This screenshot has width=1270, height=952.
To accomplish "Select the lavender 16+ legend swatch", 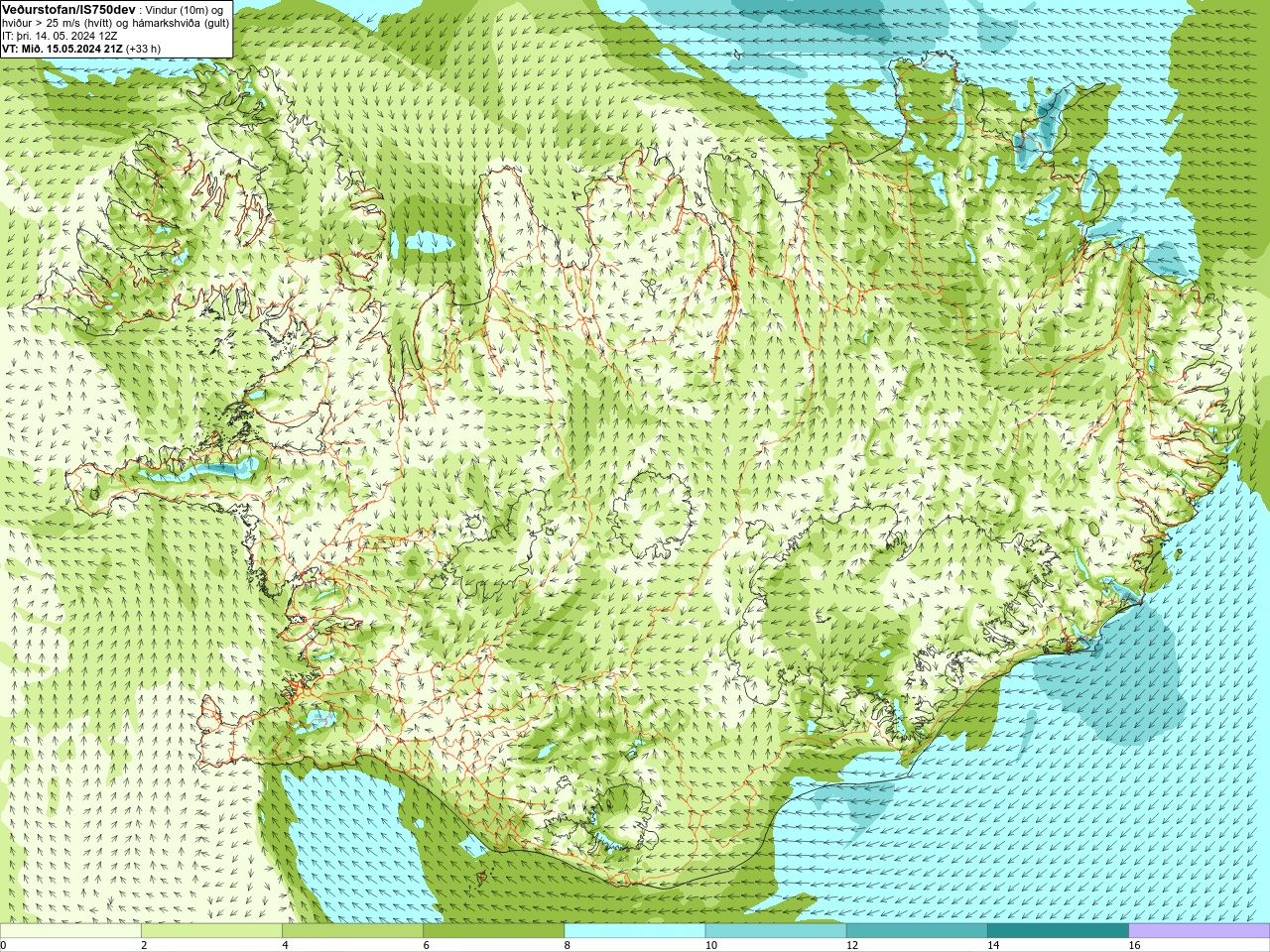I will tap(1200, 931).
